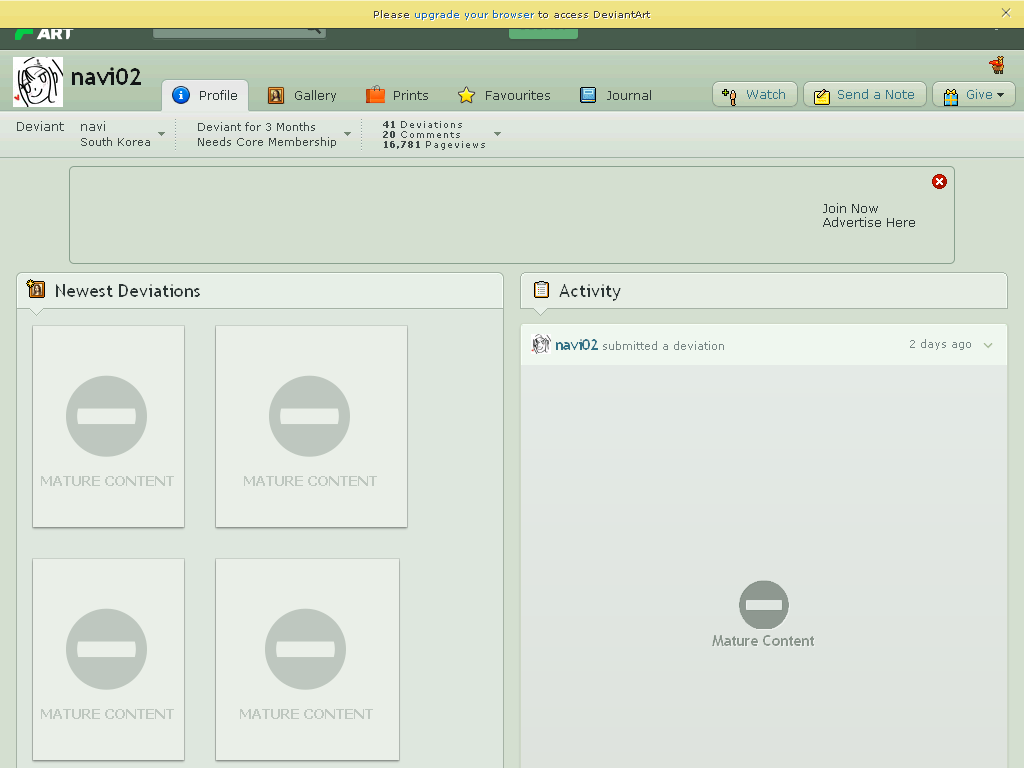1024x768 pixels.
Task: Click the Gallery painting icon
Action: click(276, 95)
